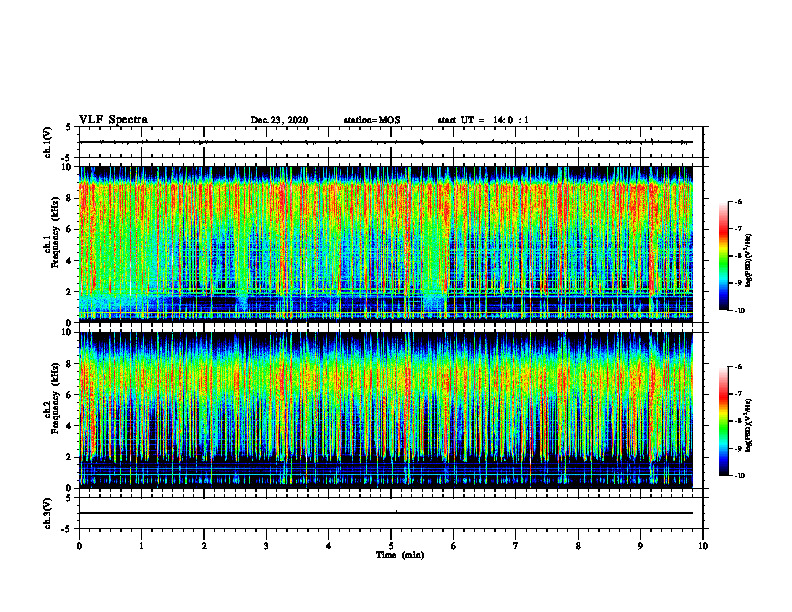This screenshot has width=792, height=612.
Task: Click the ch.1 frequency axis "6" tick label
Action: pos(70,230)
